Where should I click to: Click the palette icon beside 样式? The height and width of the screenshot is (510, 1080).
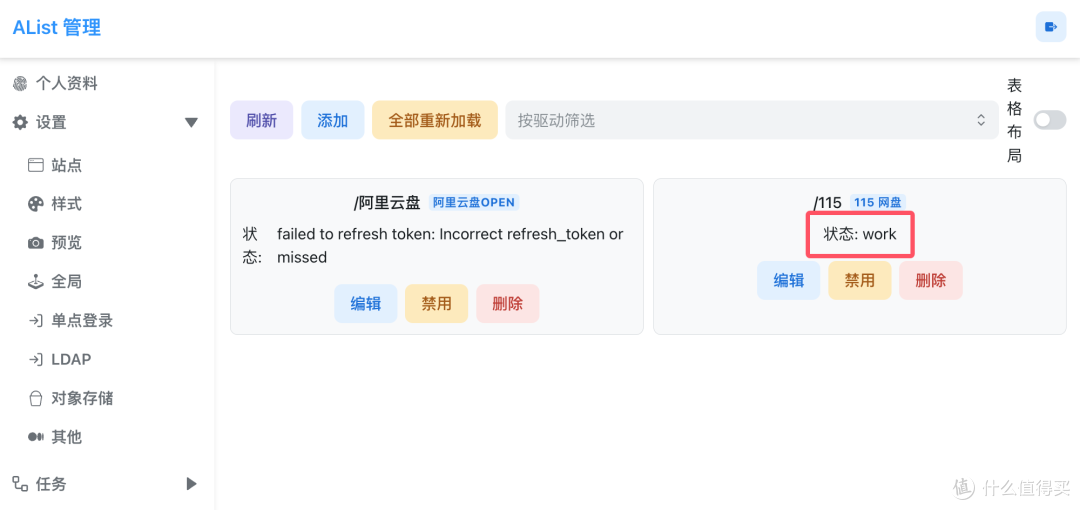35,204
